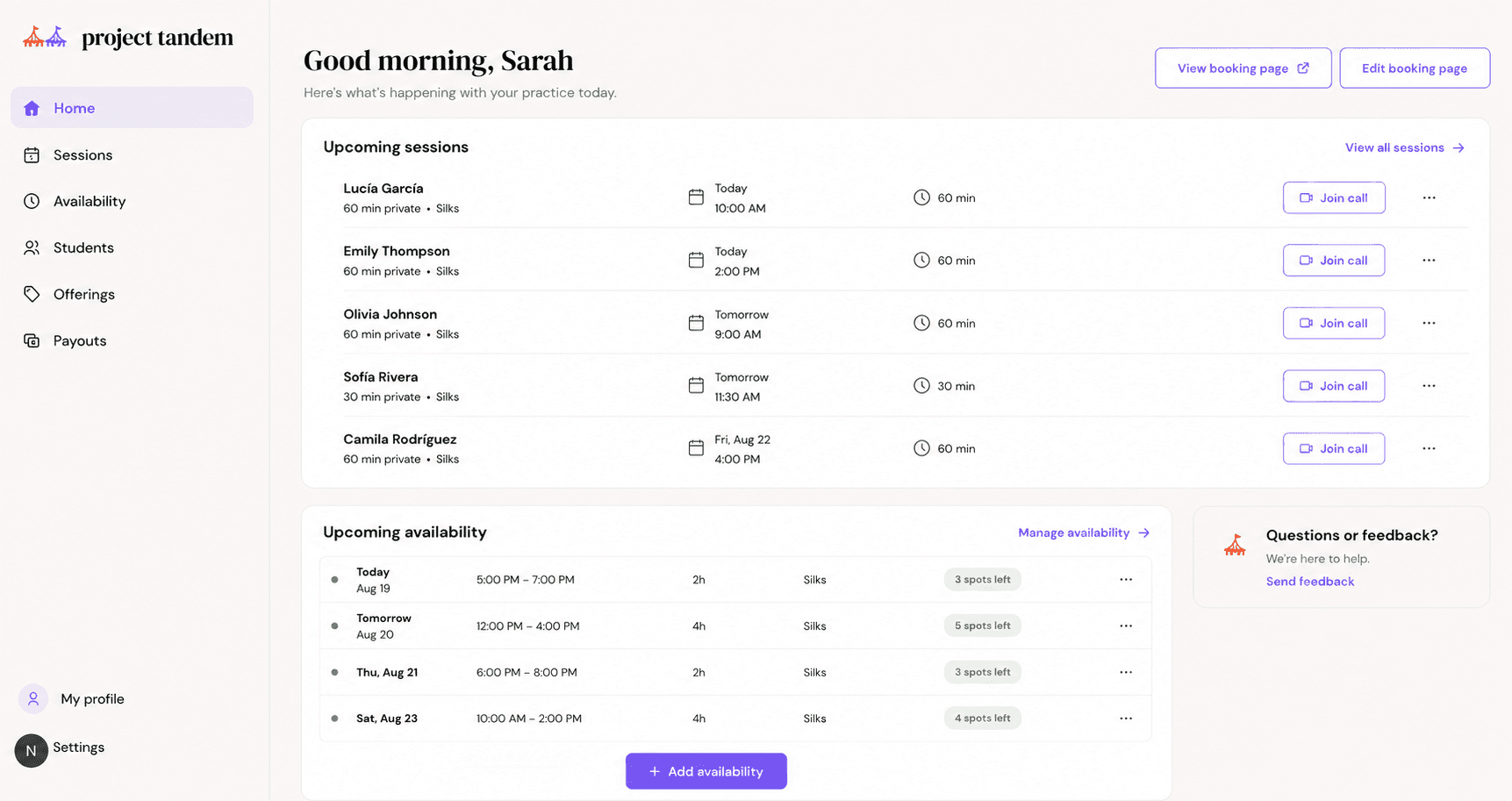Open more options for Lucía García session
The image size is (1512, 801).
point(1429,197)
